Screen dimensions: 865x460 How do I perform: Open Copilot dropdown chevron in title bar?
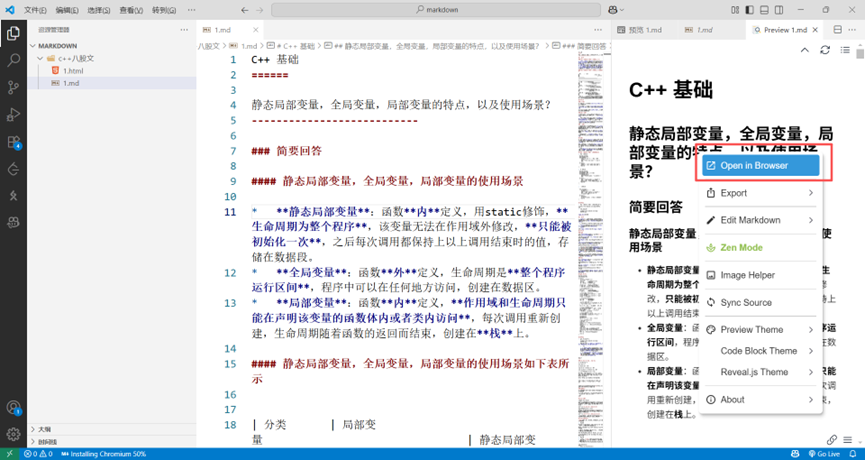click(x=622, y=10)
